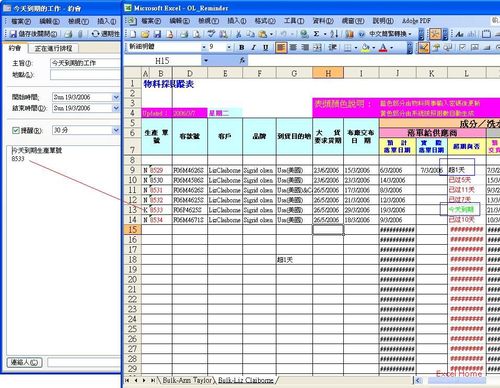Undo the last action in Excel
The height and width of the screenshot is (388, 500).
(x=284, y=34)
